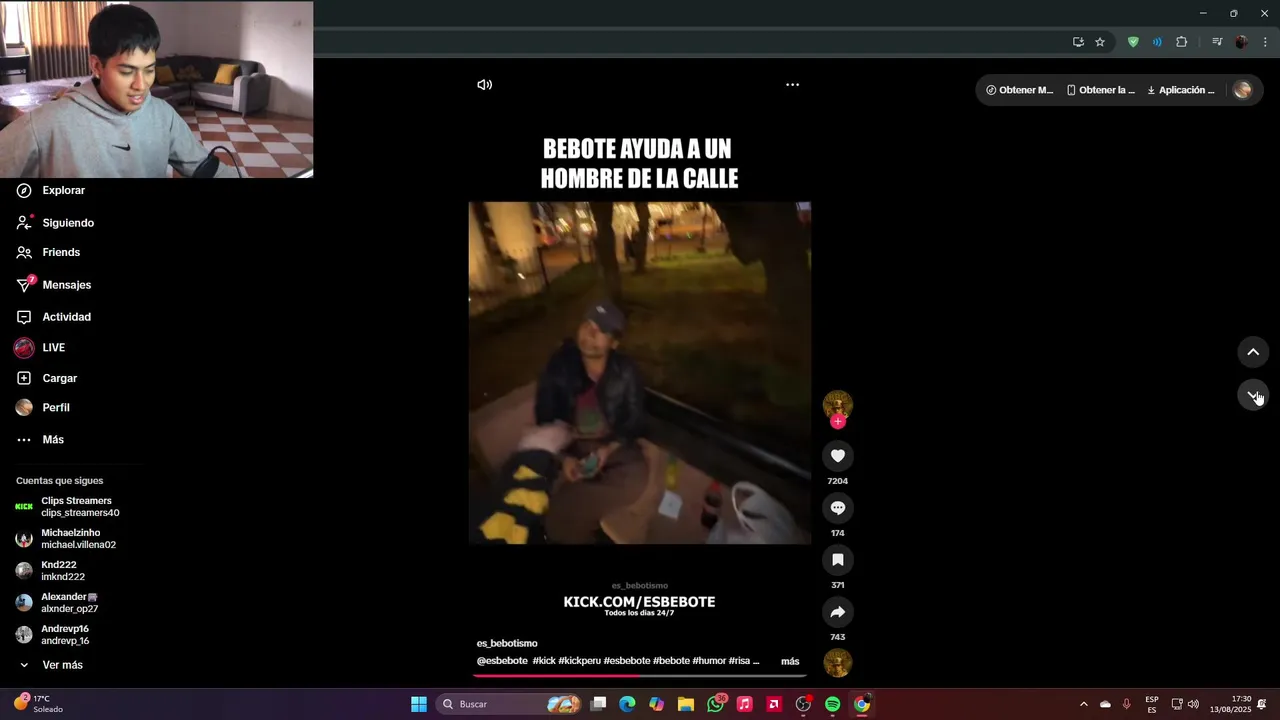The height and width of the screenshot is (720, 1280).
Task: Open the Clips Streamers followed account
Action: click(x=67, y=507)
